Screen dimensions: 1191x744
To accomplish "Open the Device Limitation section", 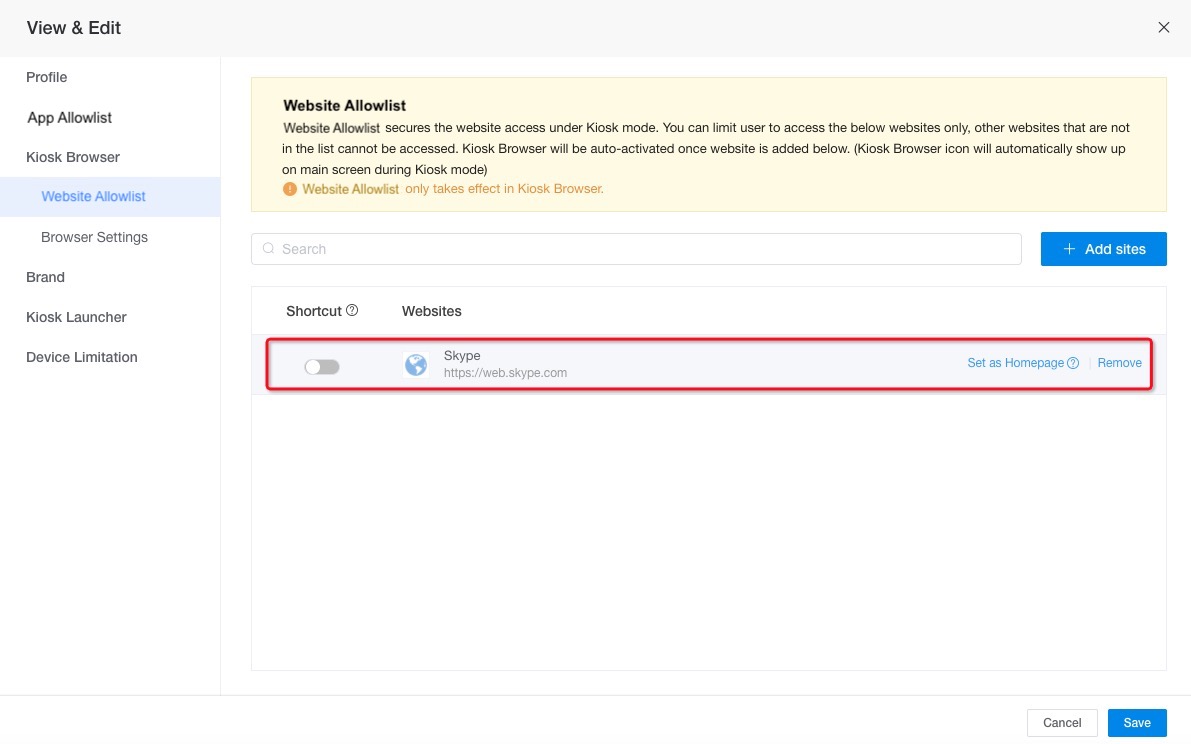I will pos(82,357).
